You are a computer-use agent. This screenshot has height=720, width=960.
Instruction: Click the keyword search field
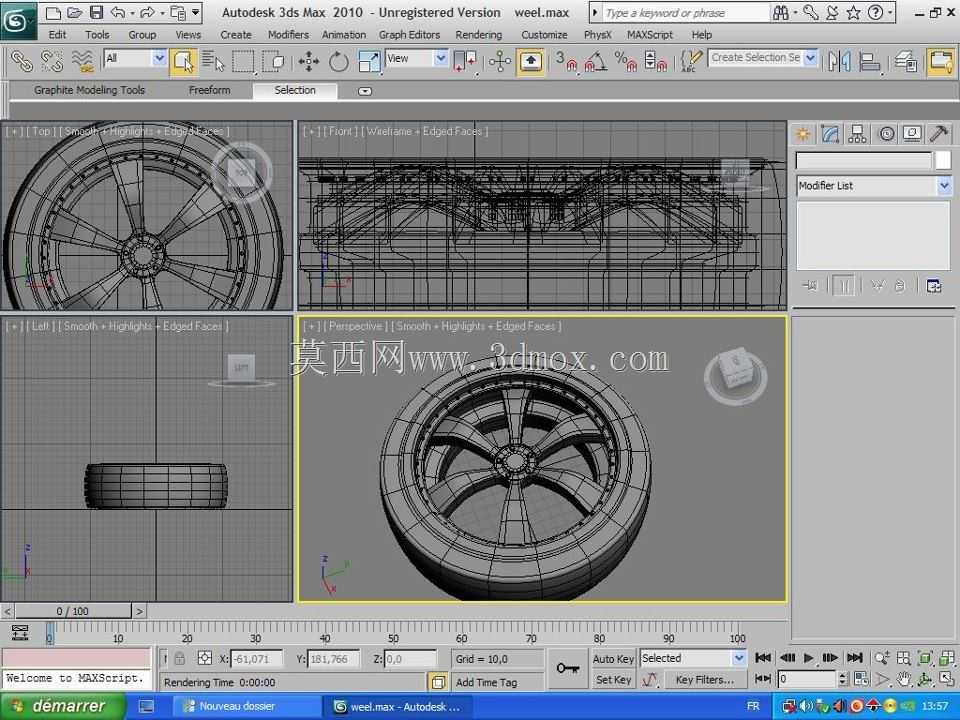click(685, 12)
